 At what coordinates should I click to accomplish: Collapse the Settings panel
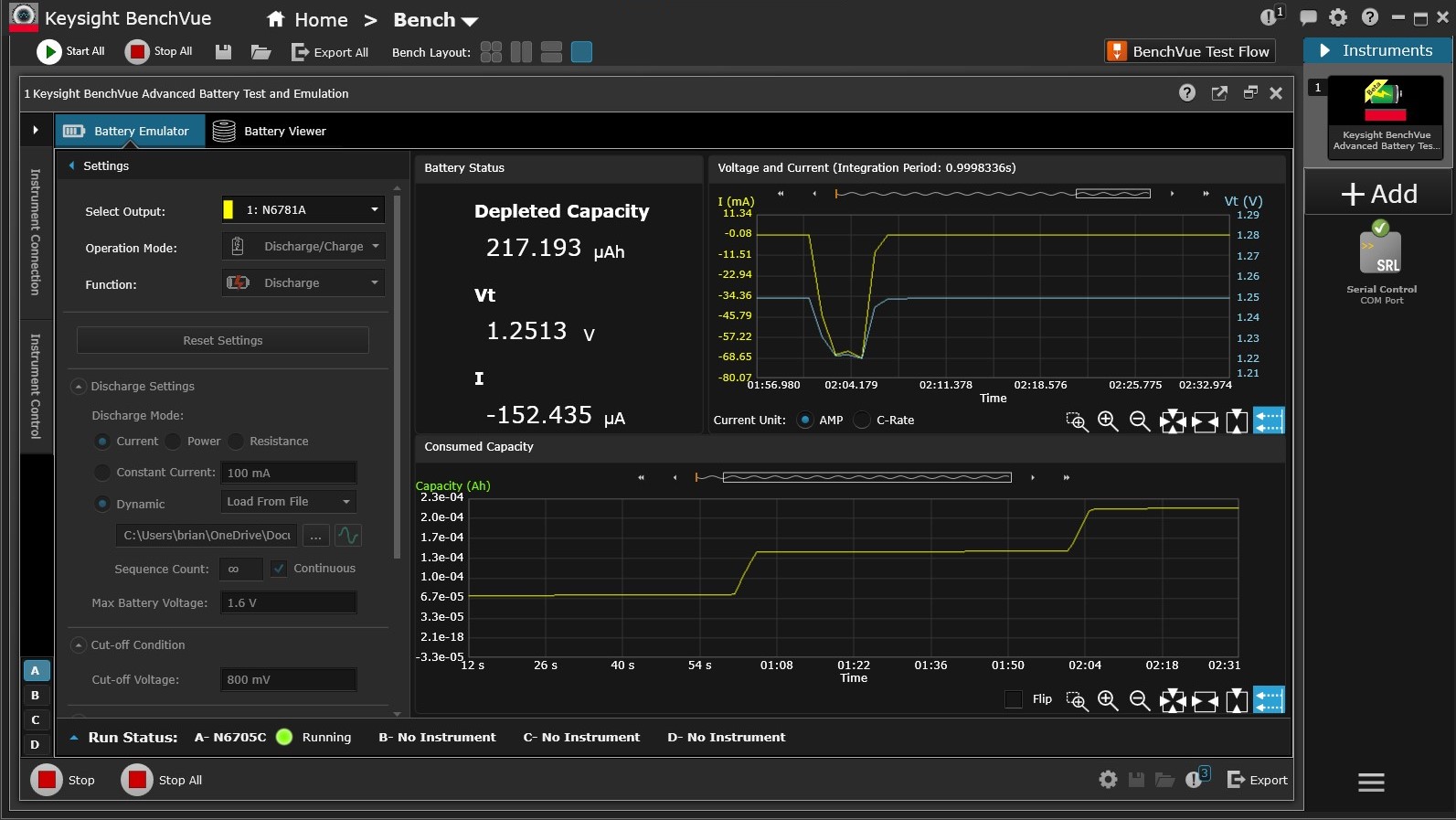tap(71, 165)
